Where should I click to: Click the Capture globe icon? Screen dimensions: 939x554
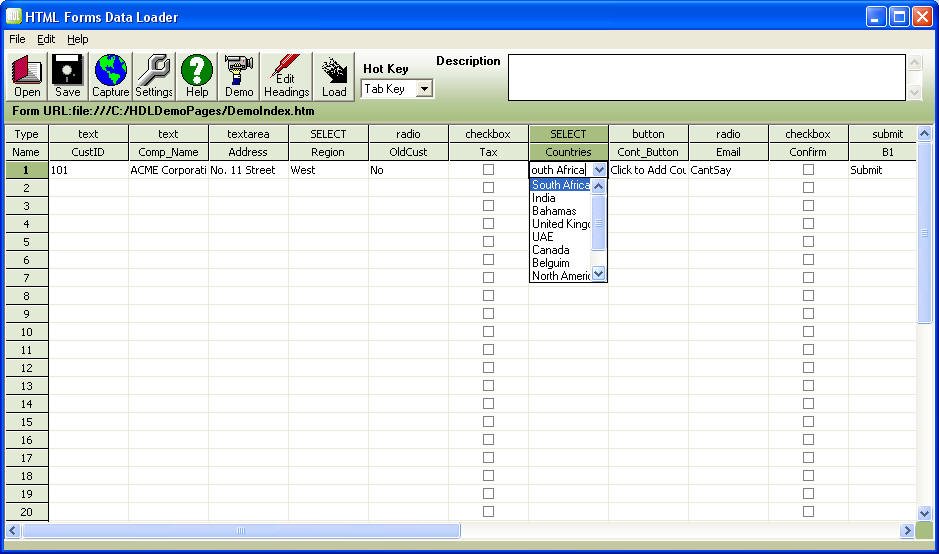(x=110, y=76)
